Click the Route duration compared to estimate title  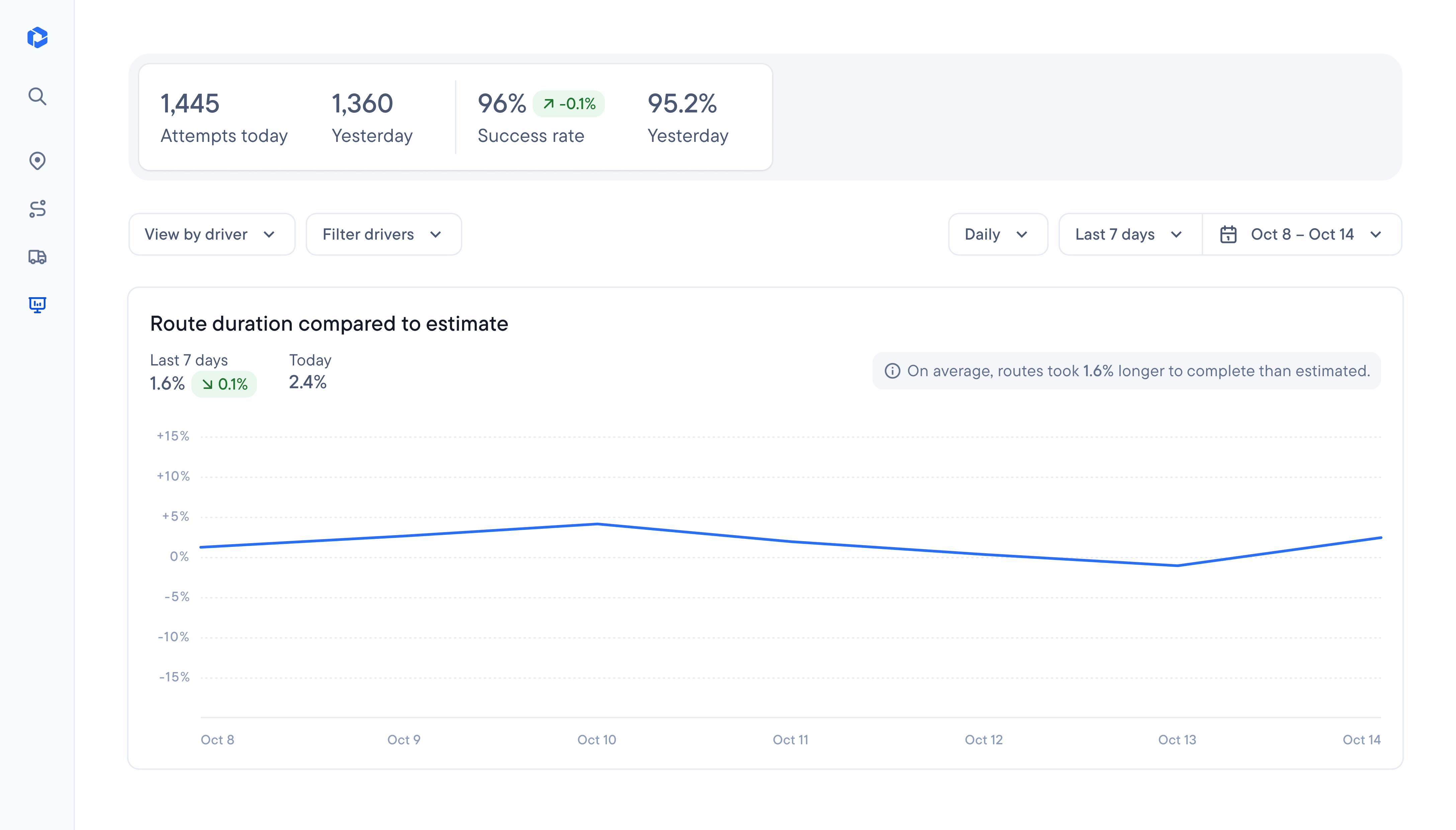pos(329,324)
